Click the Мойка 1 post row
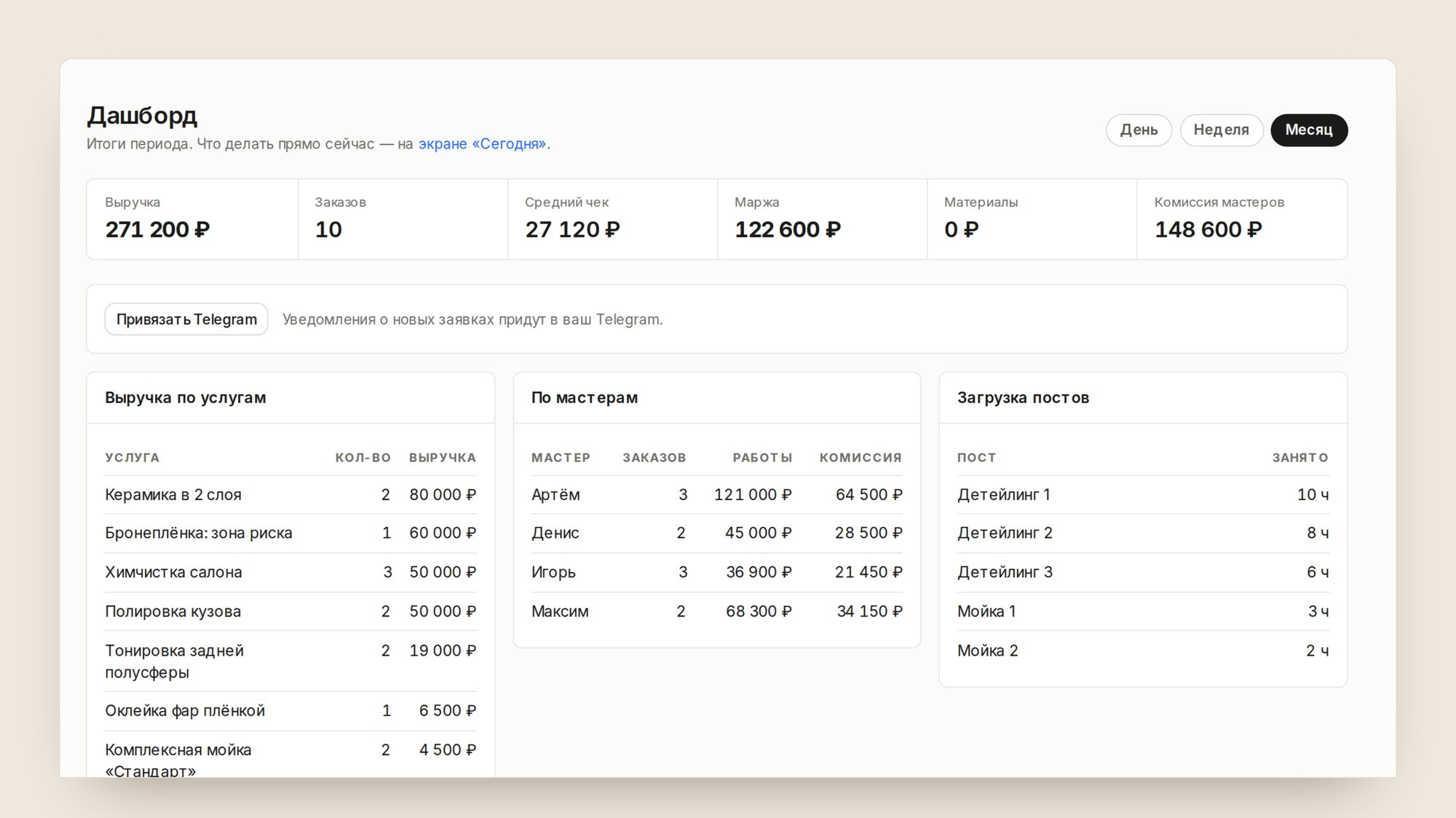This screenshot has height=818, width=1456. [x=1143, y=611]
